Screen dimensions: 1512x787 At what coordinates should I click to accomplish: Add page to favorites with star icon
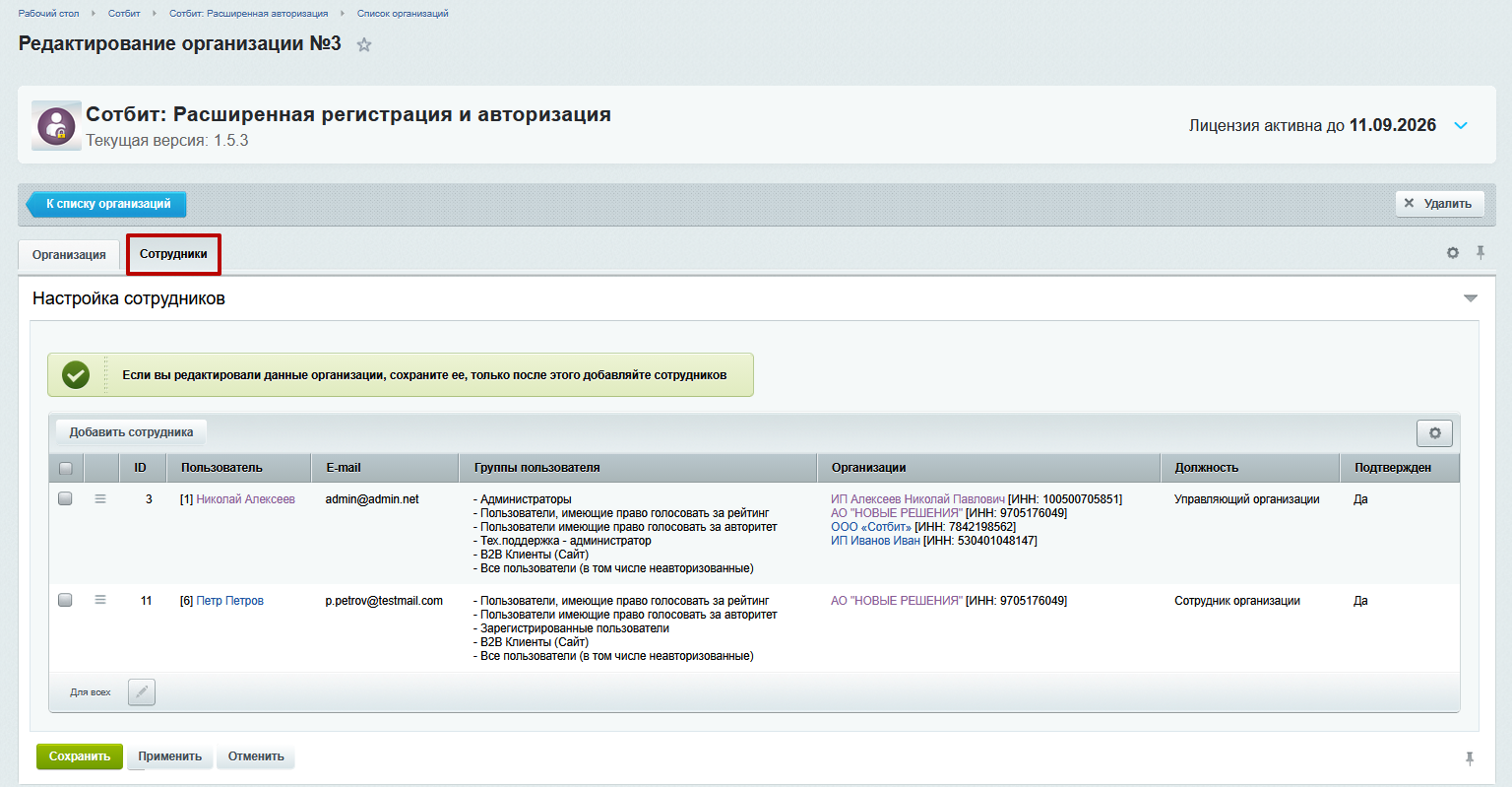coord(364,45)
